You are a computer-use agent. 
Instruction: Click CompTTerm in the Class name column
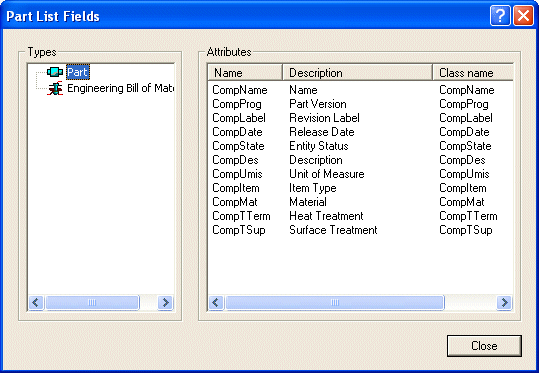[468, 216]
